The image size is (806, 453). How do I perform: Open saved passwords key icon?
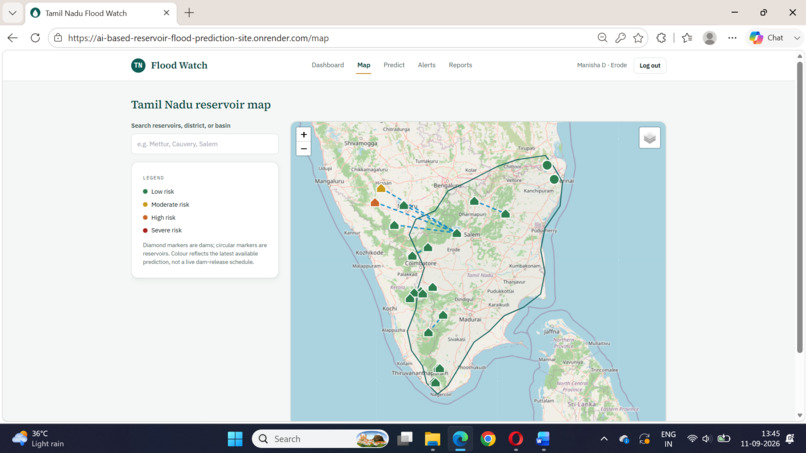[620, 38]
